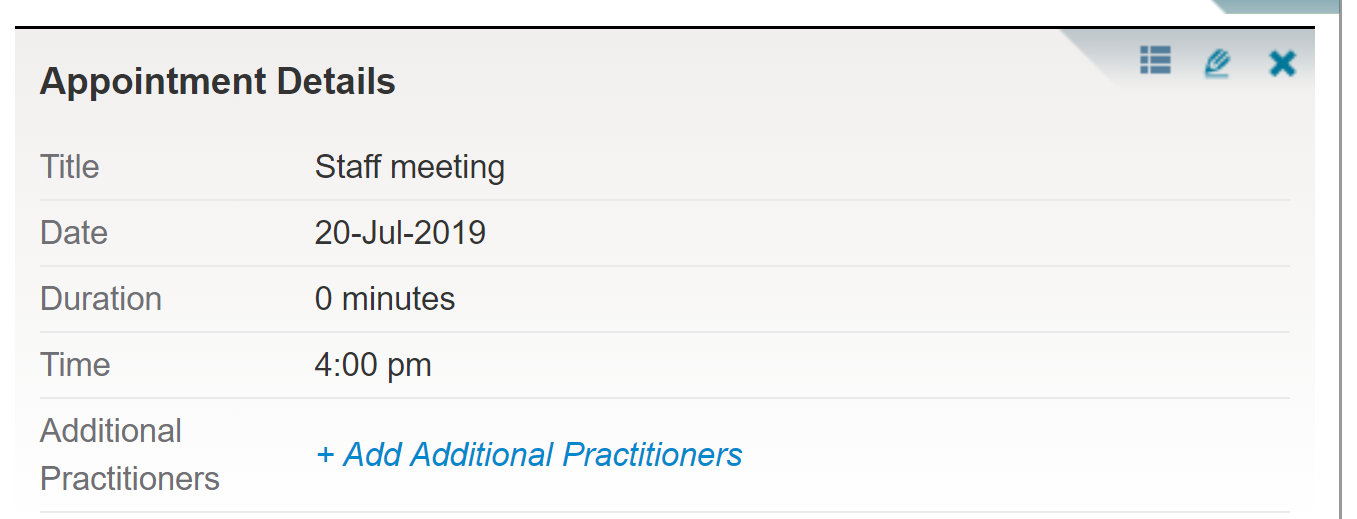Click the 20-Jul-2019 date value

coord(400,233)
